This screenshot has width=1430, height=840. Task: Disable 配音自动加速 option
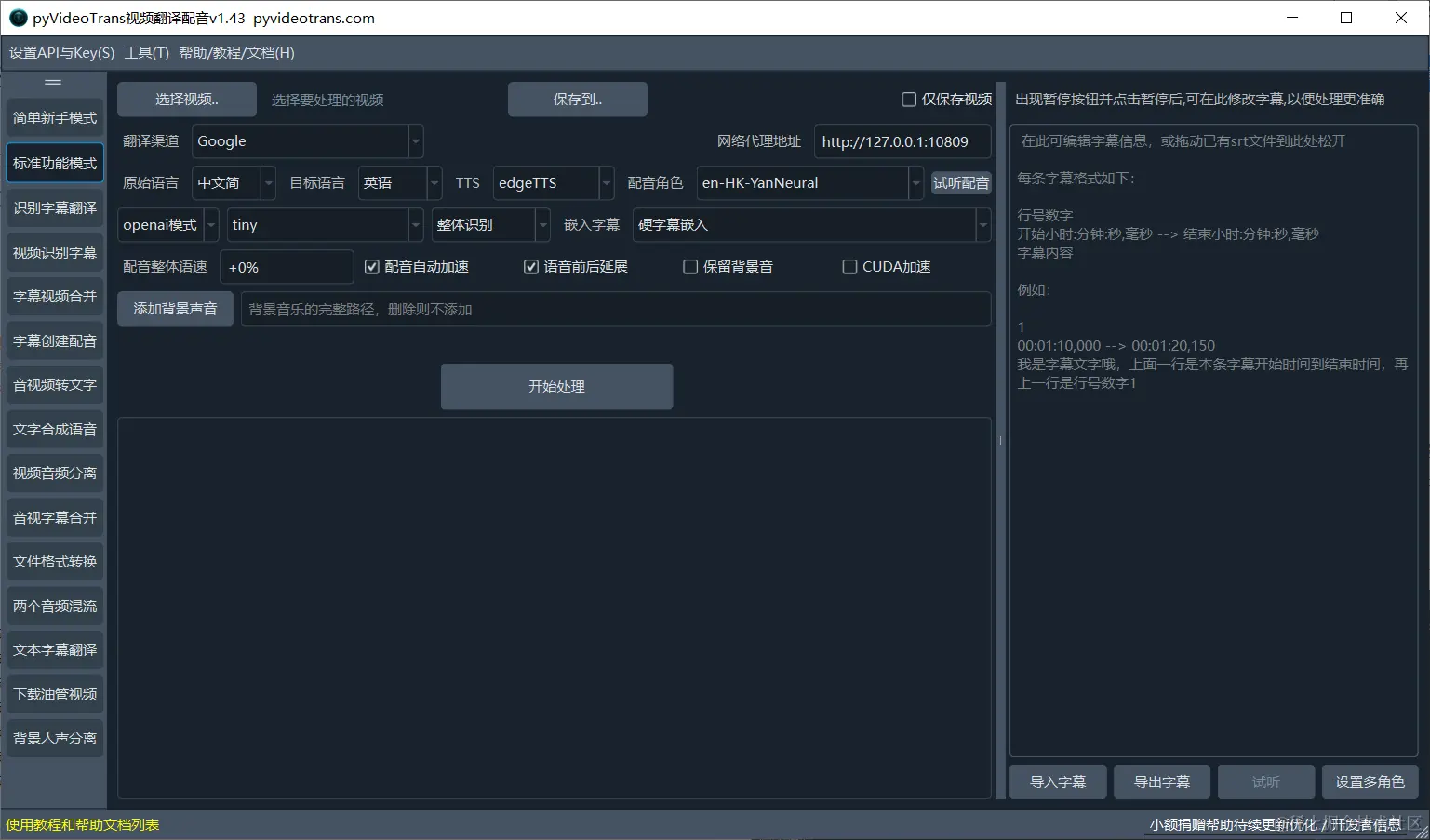tap(371, 266)
